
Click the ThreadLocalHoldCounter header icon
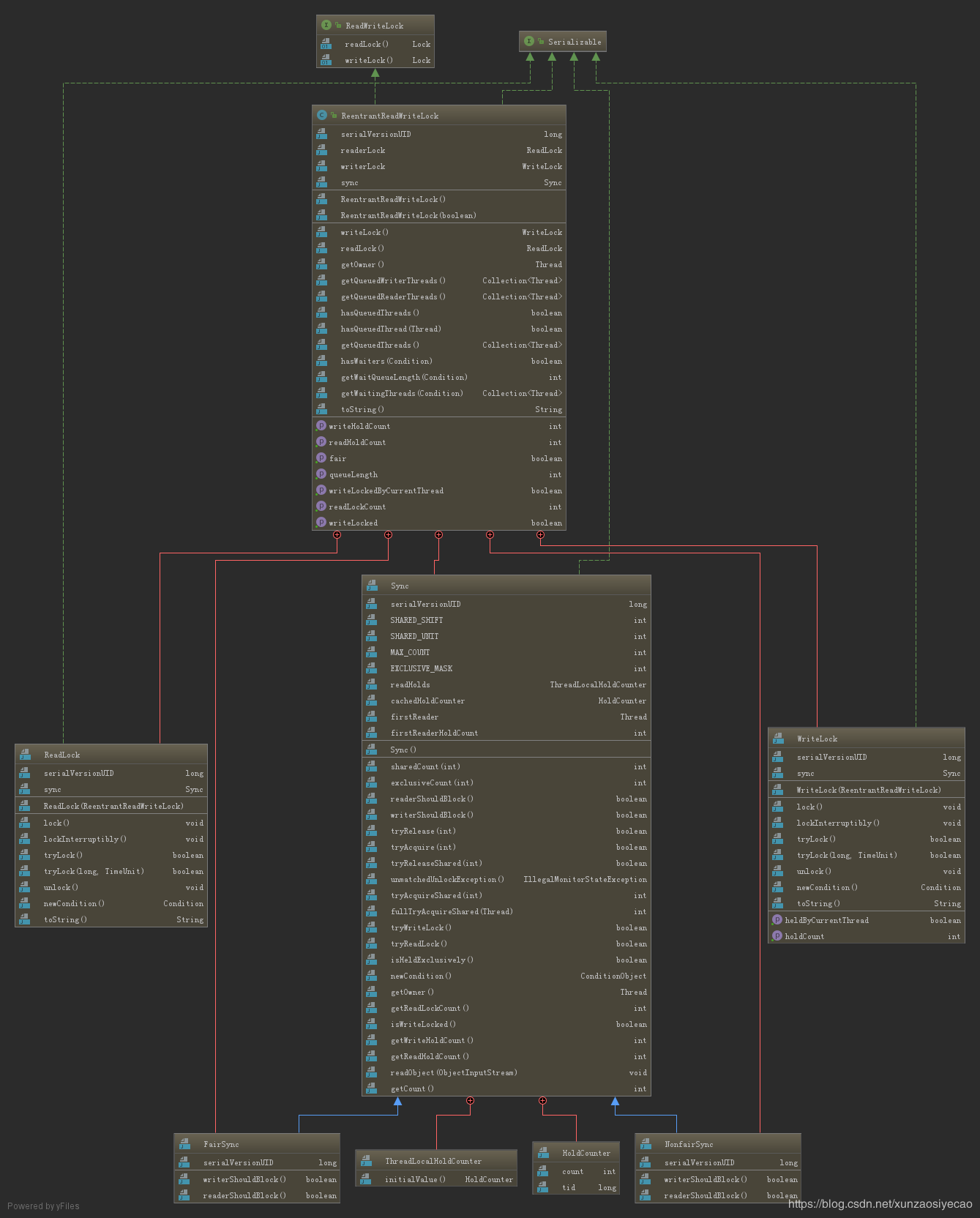tap(365, 1161)
